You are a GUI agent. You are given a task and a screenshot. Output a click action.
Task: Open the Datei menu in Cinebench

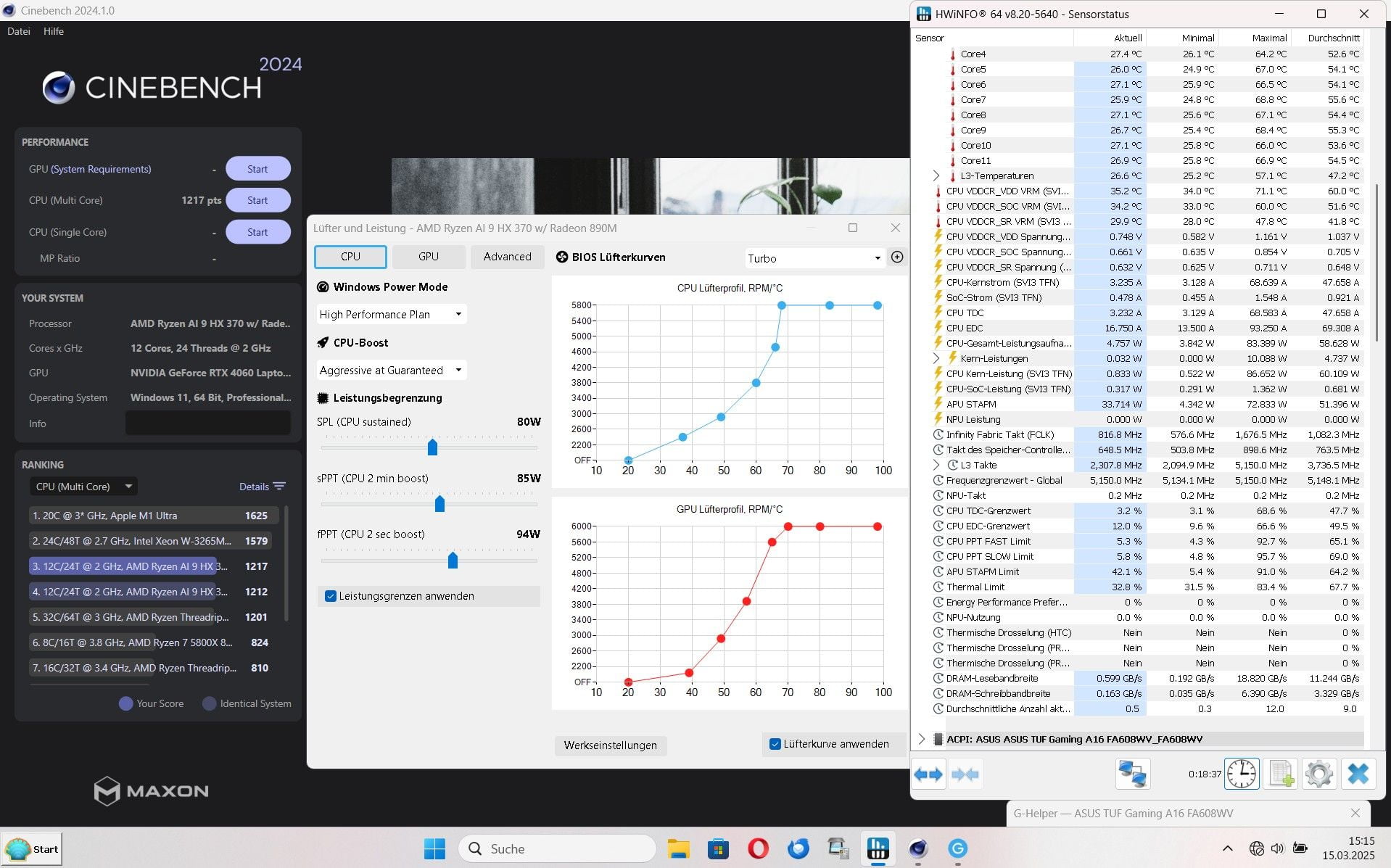(19, 31)
